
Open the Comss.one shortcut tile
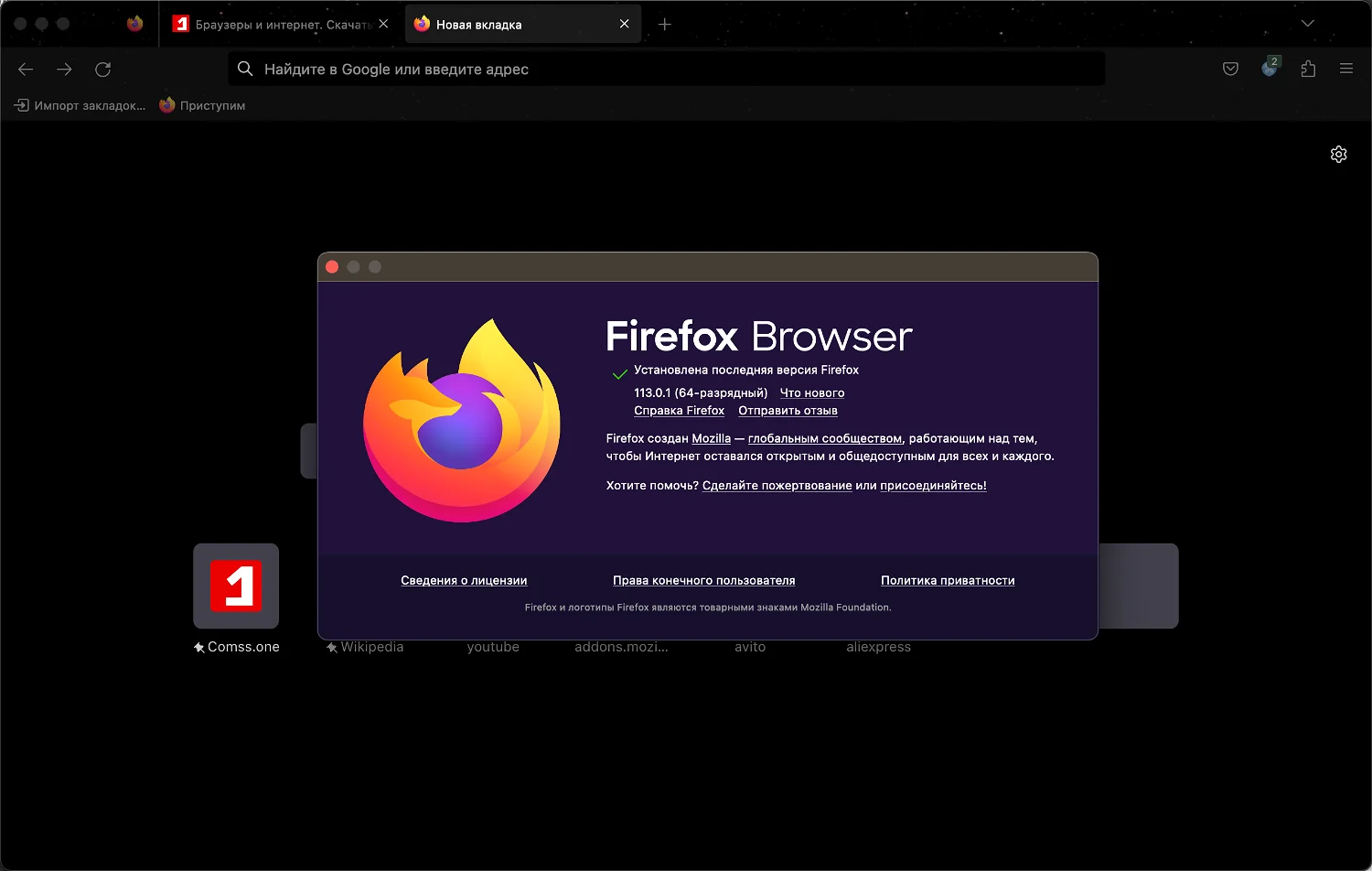[236, 586]
